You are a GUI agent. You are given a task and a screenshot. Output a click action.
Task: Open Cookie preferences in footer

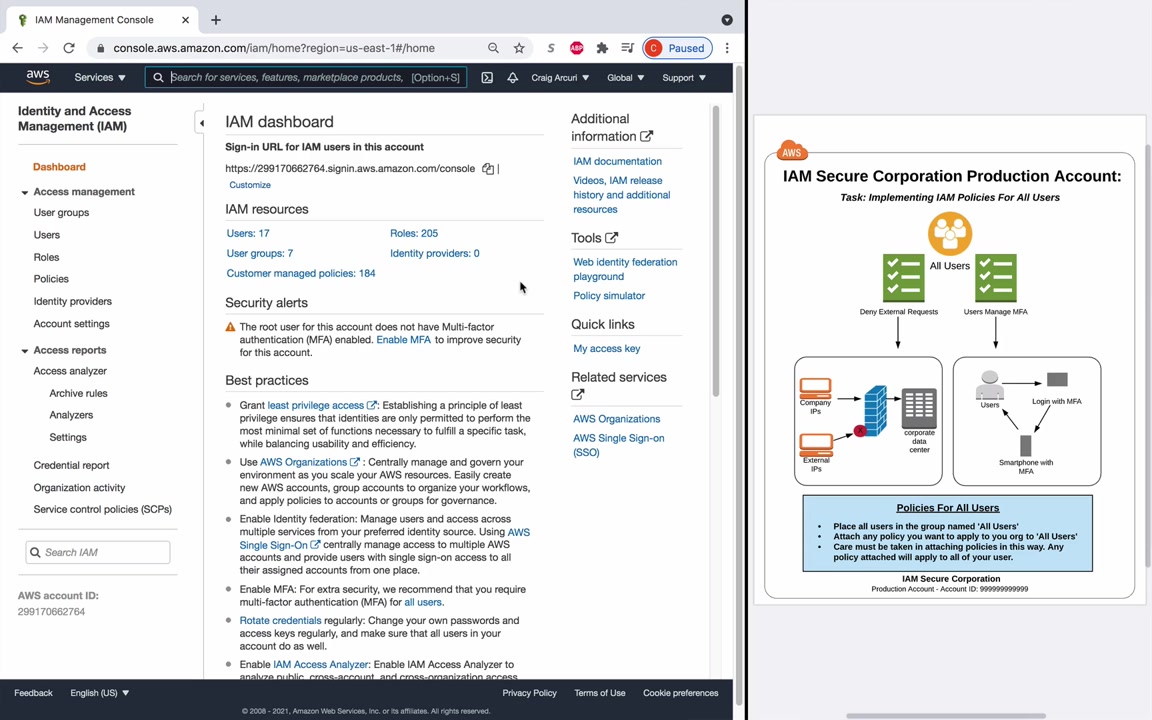click(680, 693)
